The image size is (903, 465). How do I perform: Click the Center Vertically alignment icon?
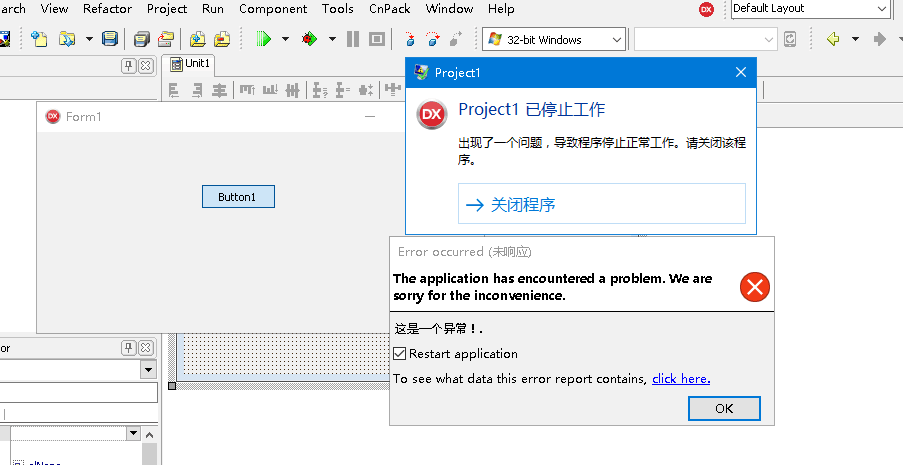(293, 90)
